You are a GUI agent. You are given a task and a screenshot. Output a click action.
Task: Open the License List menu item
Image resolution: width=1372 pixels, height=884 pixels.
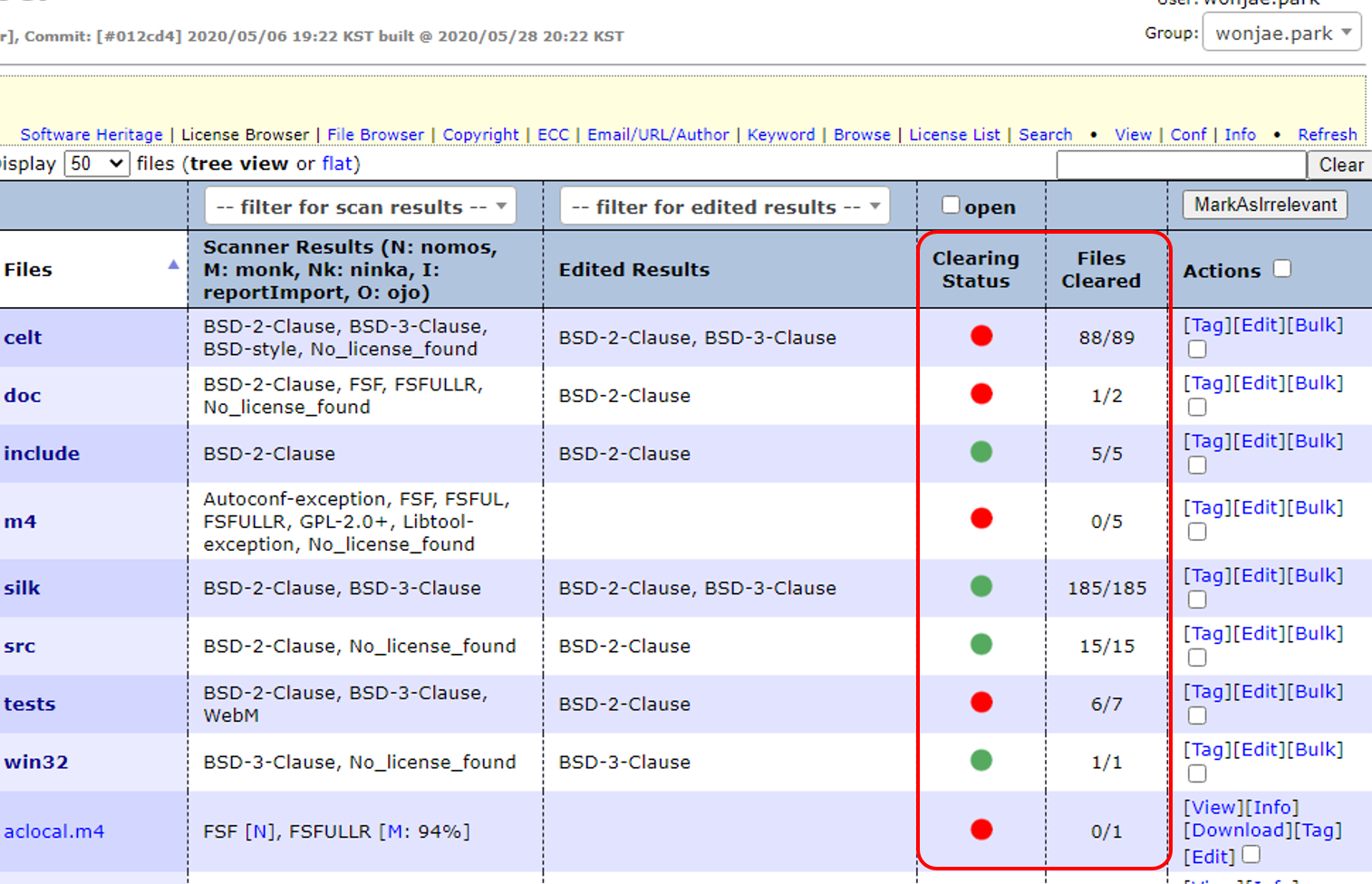(x=954, y=134)
